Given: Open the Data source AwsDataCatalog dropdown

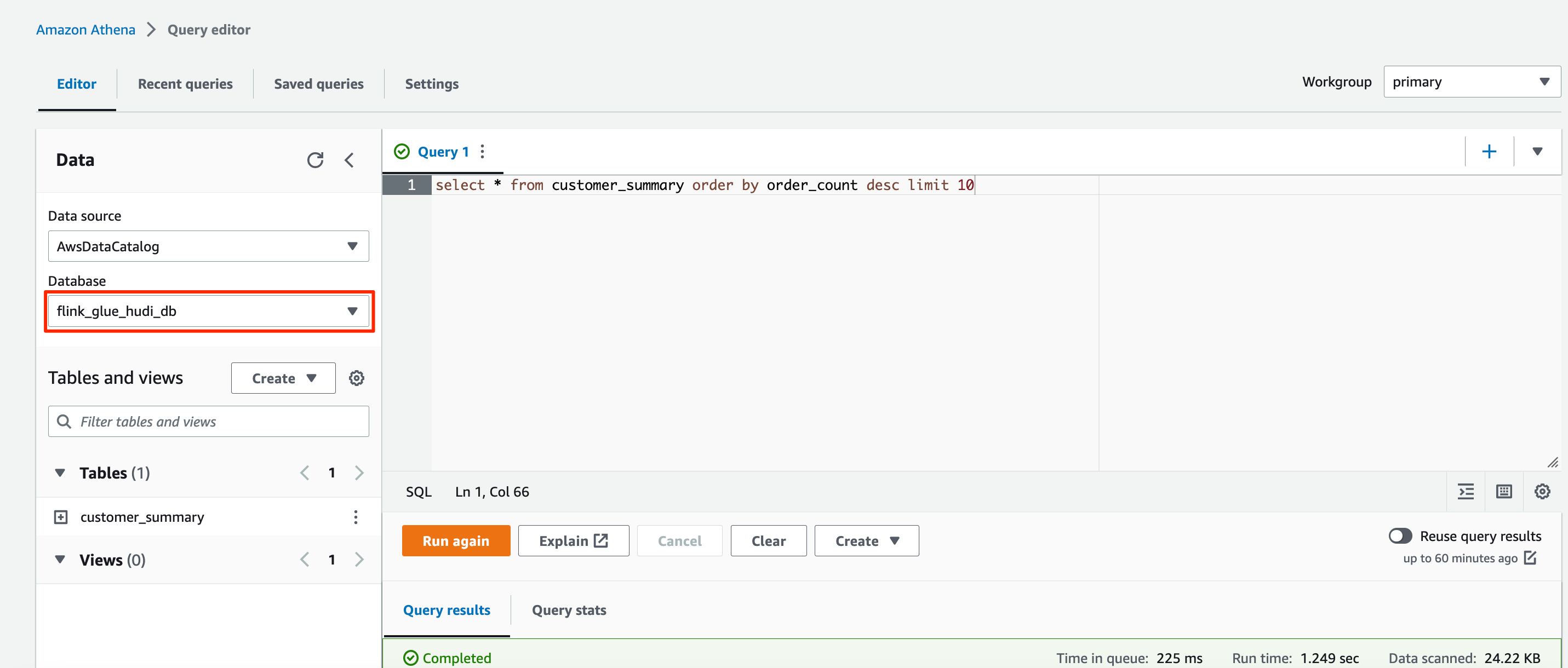Looking at the screenshot, I should [x=208, y=246].
